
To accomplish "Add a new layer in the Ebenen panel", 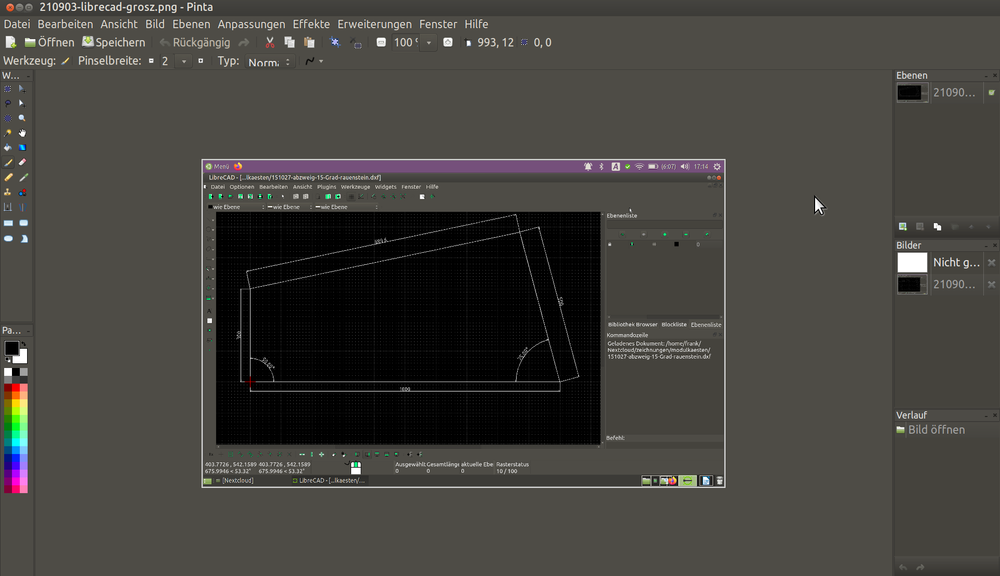I will click(903, 227).
